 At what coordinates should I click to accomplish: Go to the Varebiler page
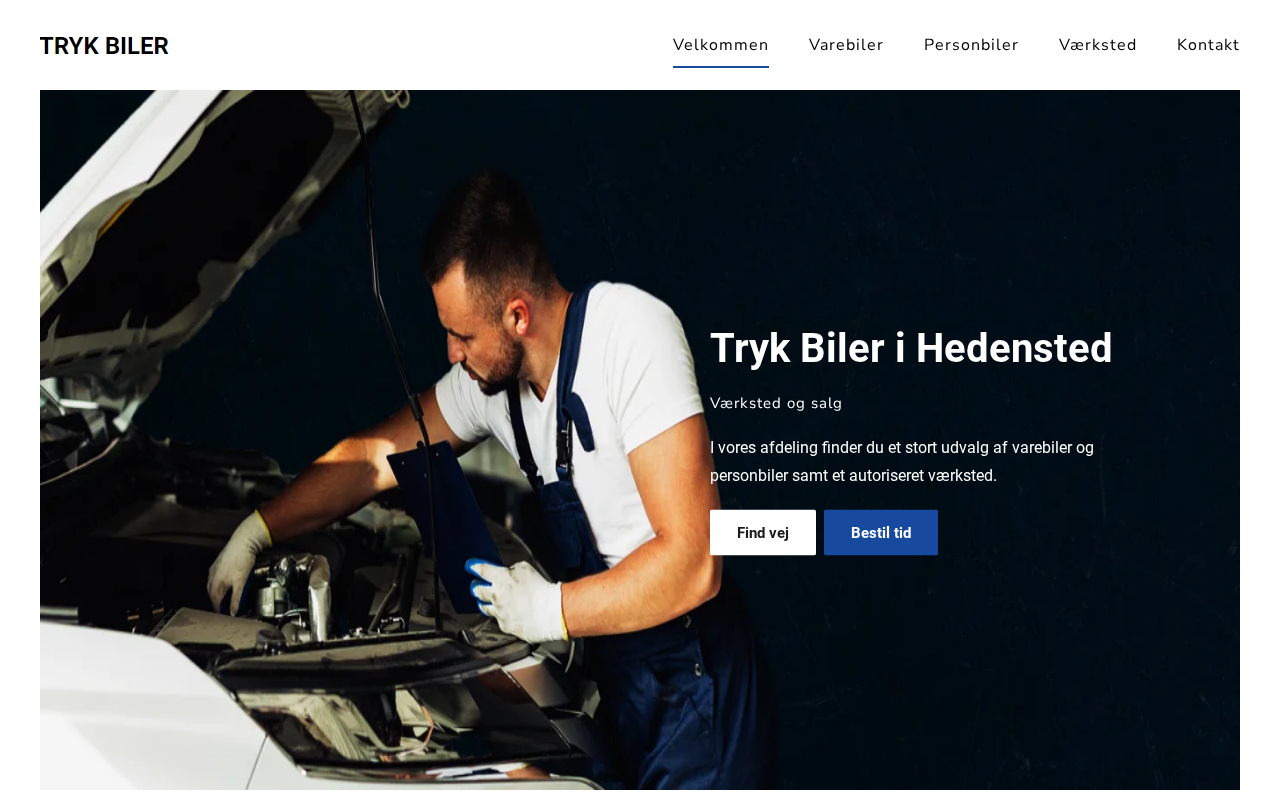click(x=846, y=45)
